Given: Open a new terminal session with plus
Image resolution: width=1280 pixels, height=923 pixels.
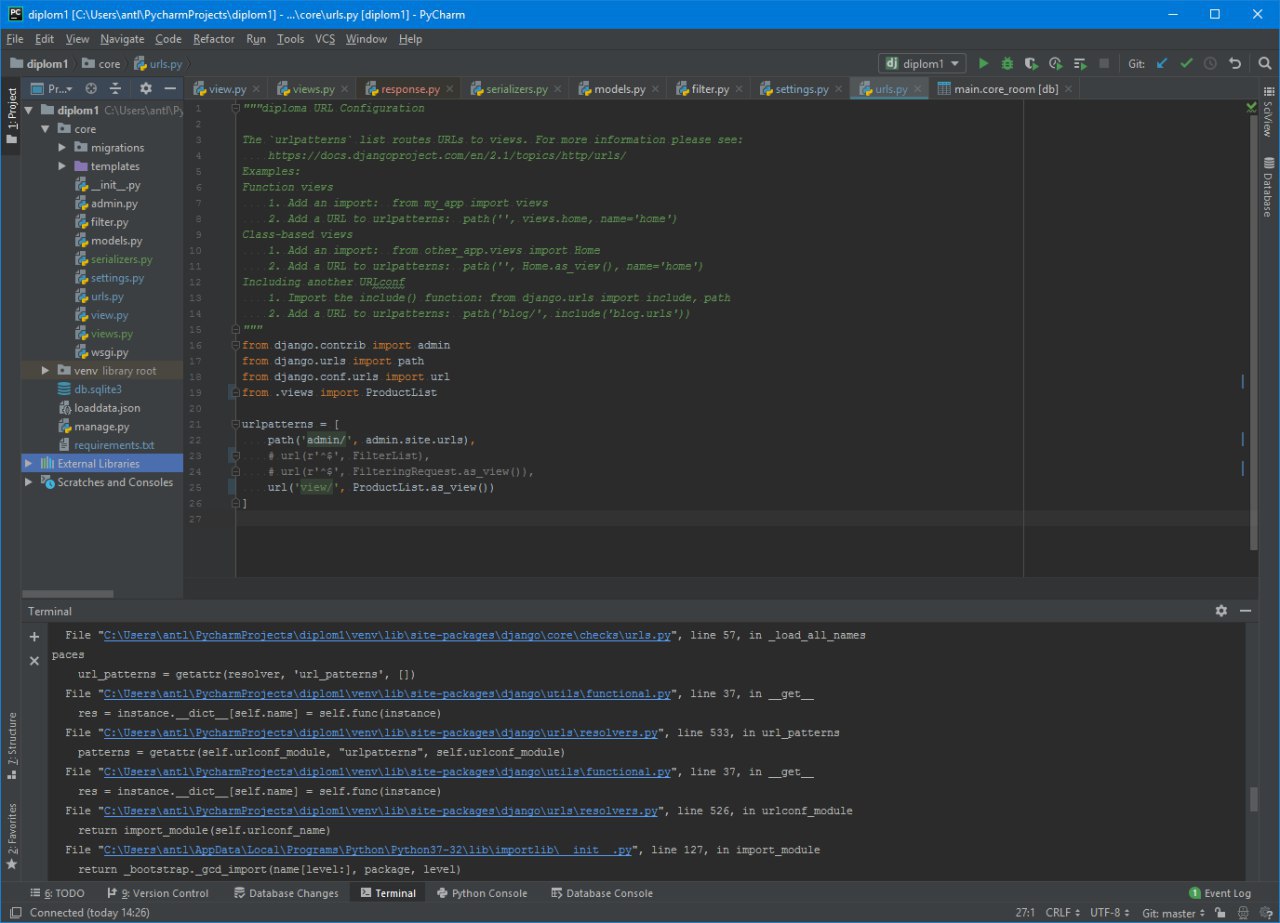Looking at the screenshot, I should point(35,637).
